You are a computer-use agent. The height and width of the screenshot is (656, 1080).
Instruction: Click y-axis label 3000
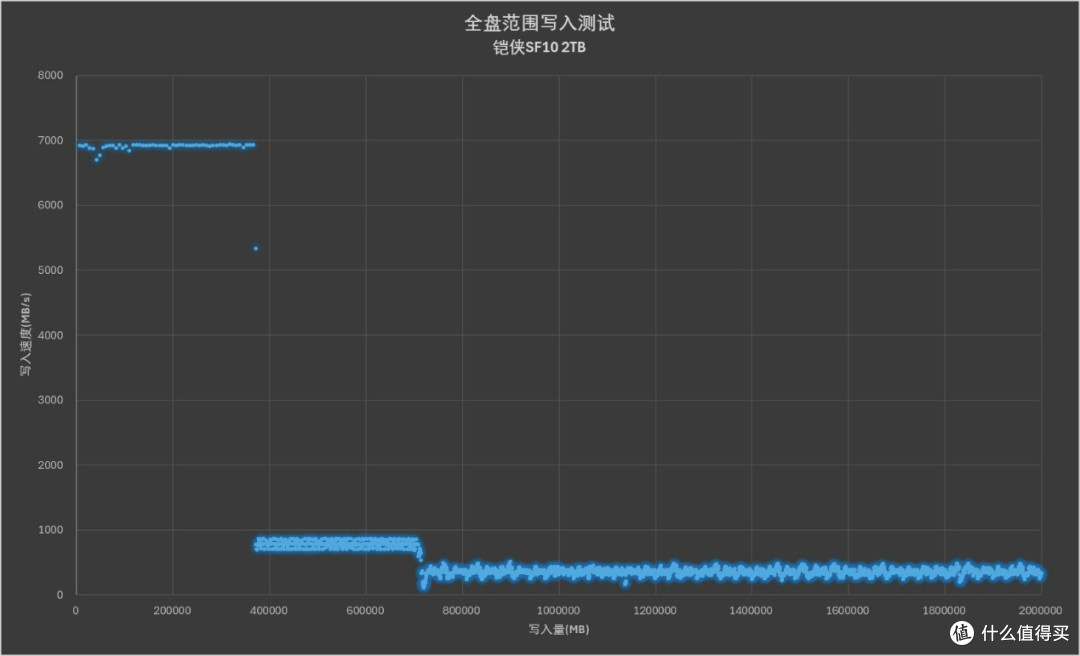(x=50, y=400)
